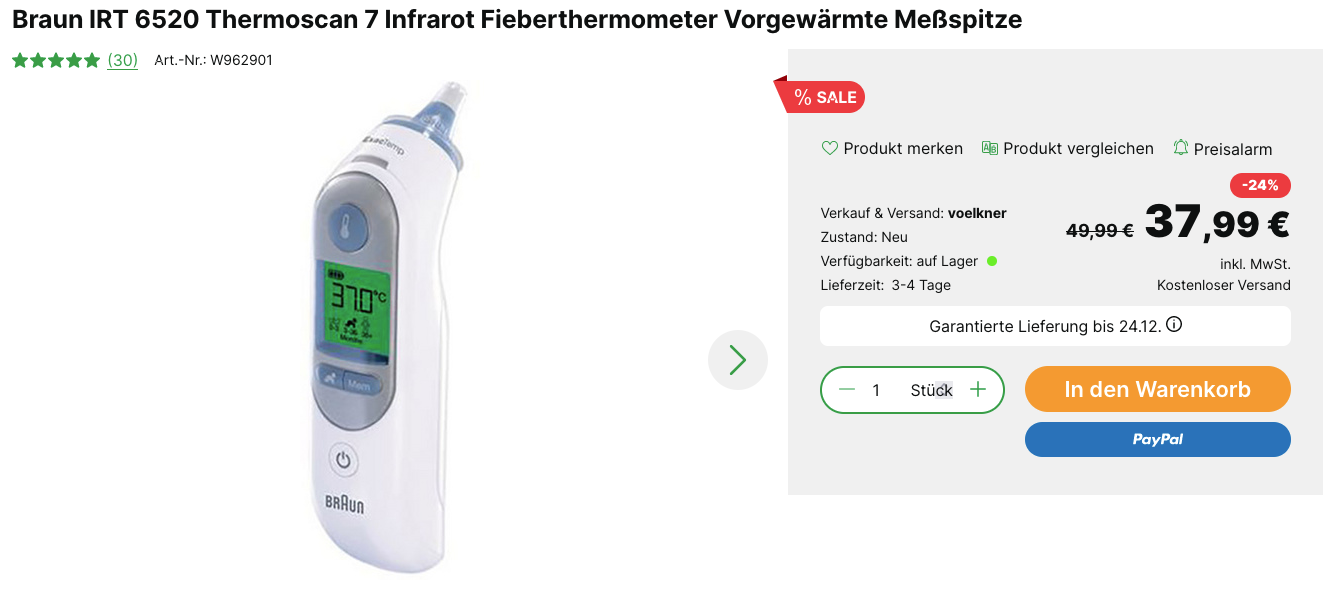This screenshot has height=595, width=1336.
Task: Click the green five-star rating
Action: [56, 60]
